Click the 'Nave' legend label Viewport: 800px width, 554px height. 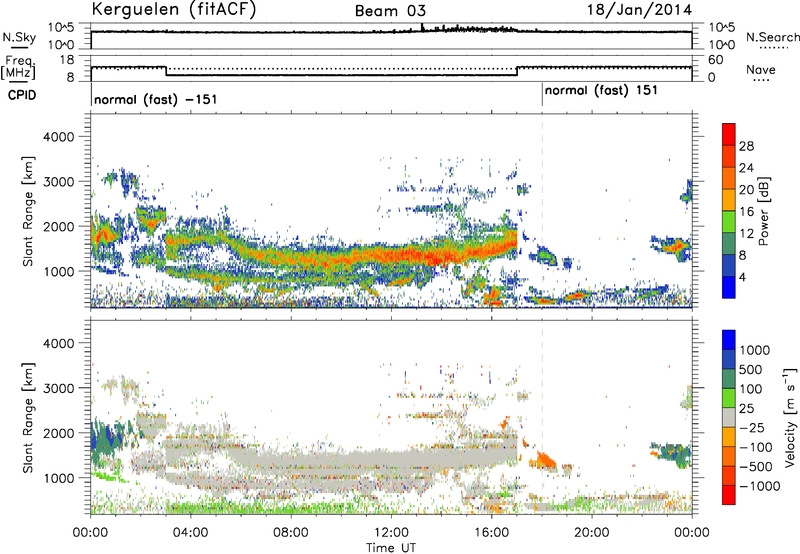click(760, 69)
